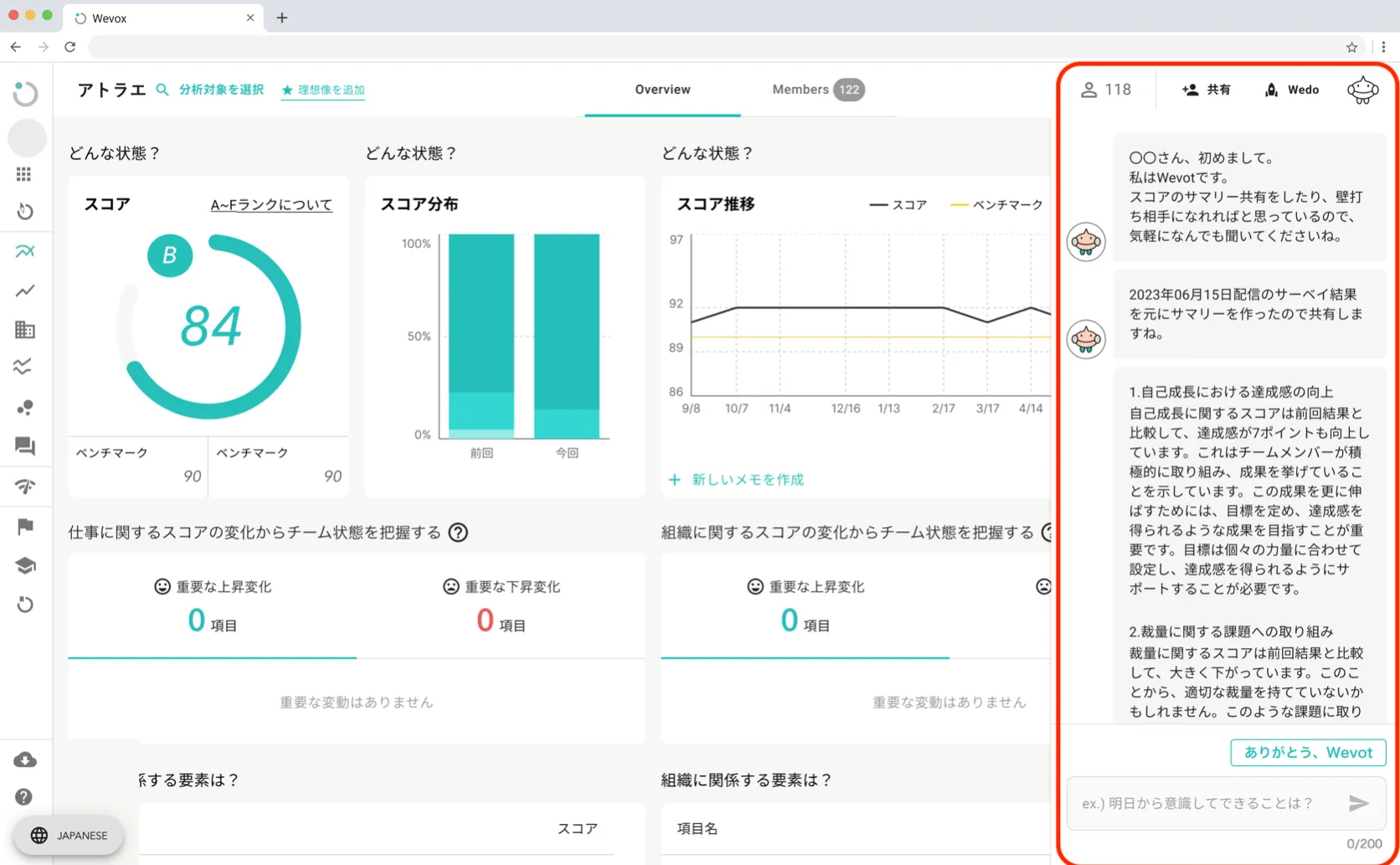The image size is (1400, 865).
Task: Click the graduation cap icon in sidebar
Action: pyautogui.click(x=25, y=565)
